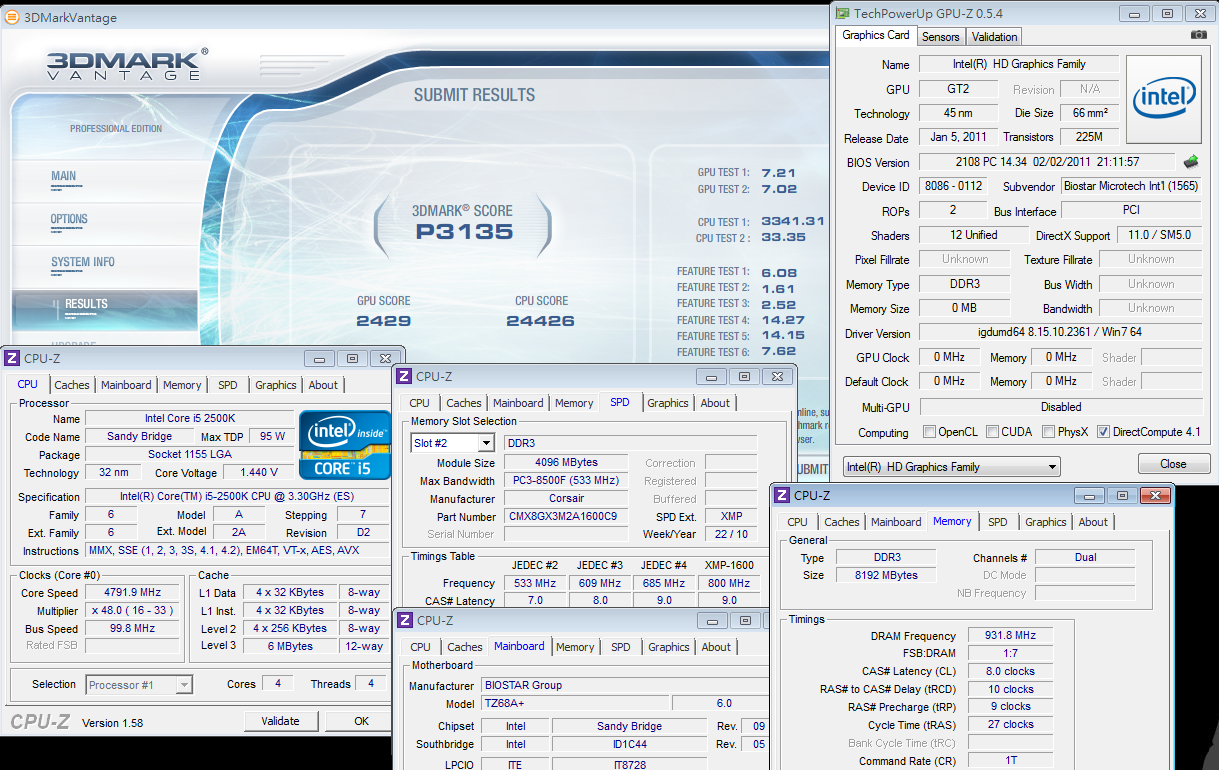Open the Memory tab in main CPU-Z window
Screen dimensions: 1219x770
[182, 385]
